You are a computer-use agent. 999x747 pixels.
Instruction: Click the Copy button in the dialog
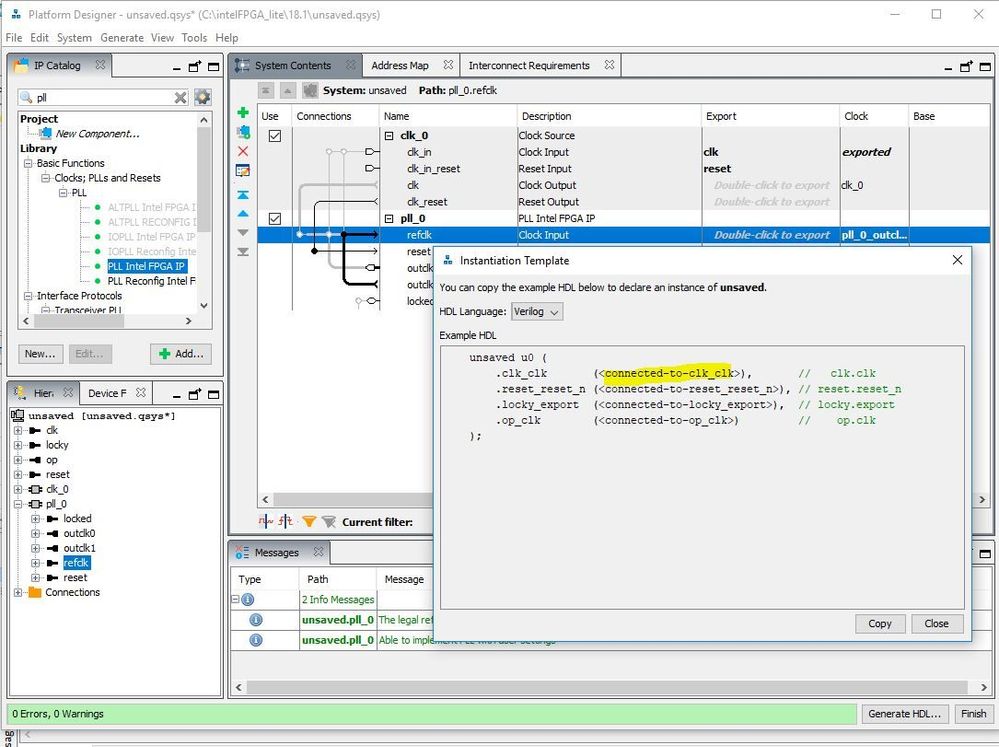pyautogui.click(x=879, y=623)
